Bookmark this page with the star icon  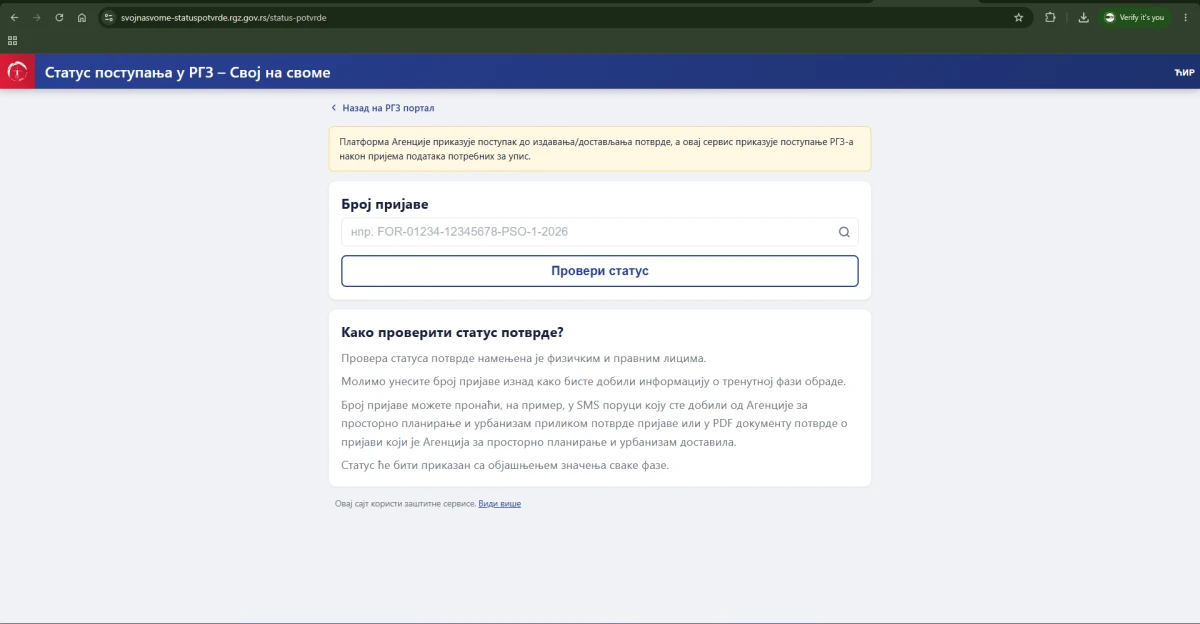coord(1018,17)
